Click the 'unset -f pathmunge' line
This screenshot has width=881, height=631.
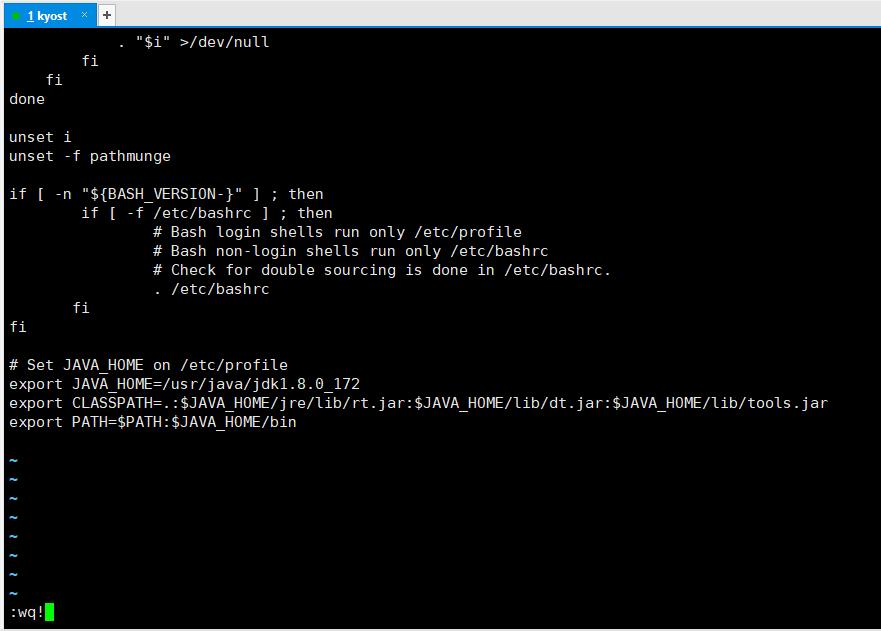click(90, 156)
